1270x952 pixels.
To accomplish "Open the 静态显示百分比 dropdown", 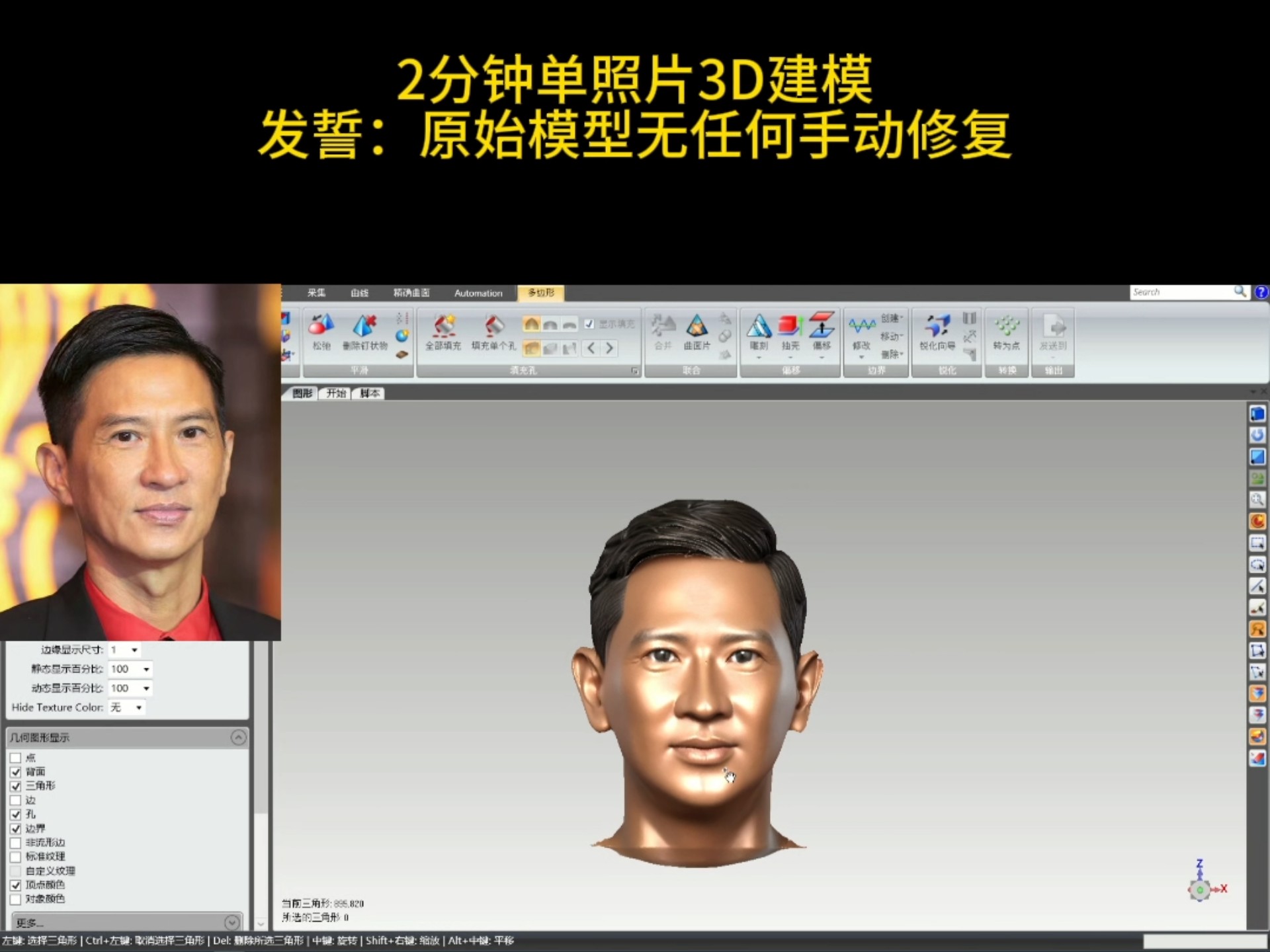I will (x=130, y=669).
